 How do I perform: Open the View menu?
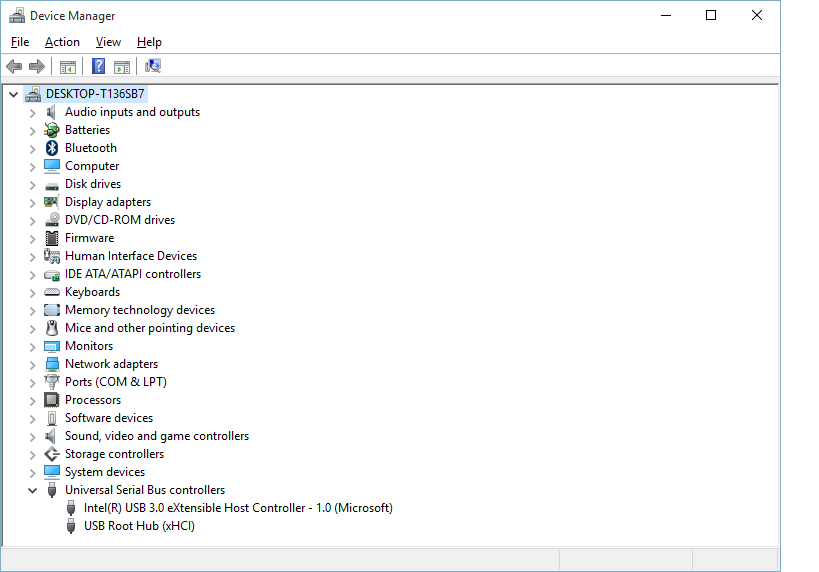108,42
